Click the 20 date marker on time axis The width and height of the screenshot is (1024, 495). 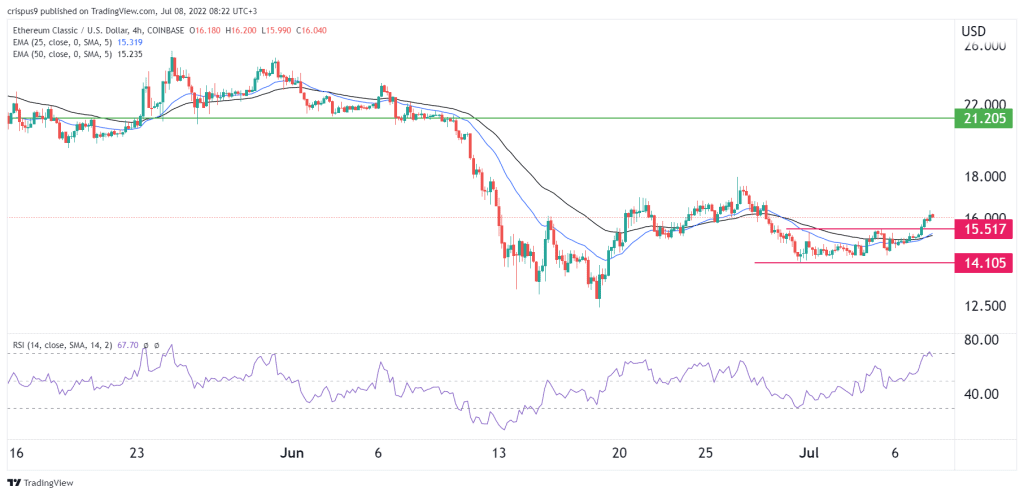coord(620,452)
